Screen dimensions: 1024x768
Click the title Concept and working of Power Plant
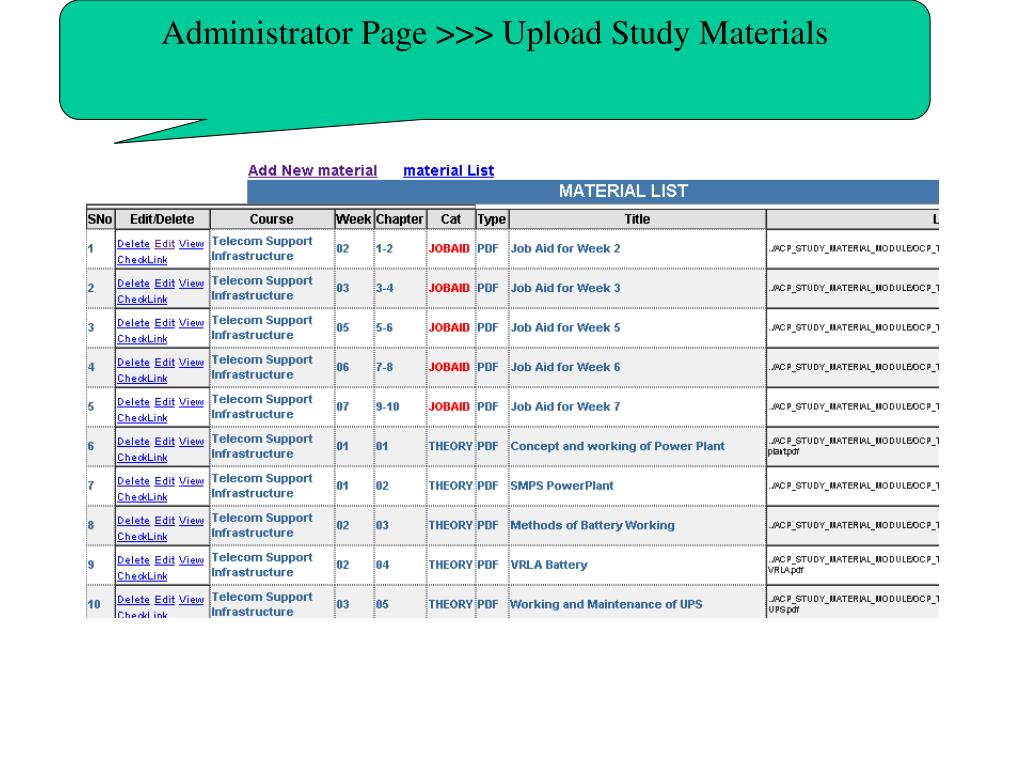click(617, 446)
